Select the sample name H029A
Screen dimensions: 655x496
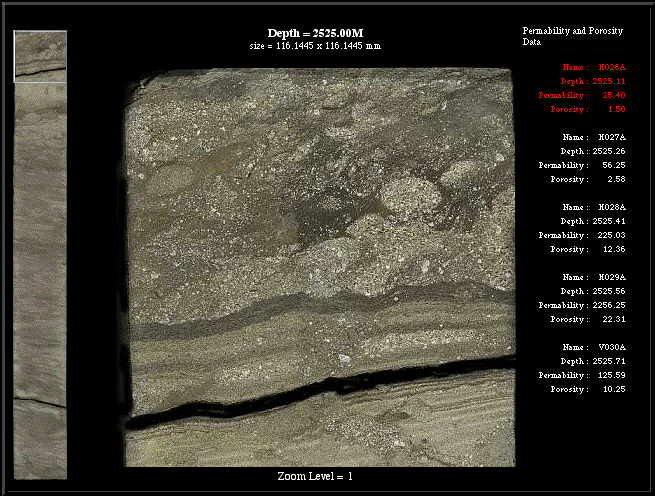pyautogui.click(x=612, y=277)
